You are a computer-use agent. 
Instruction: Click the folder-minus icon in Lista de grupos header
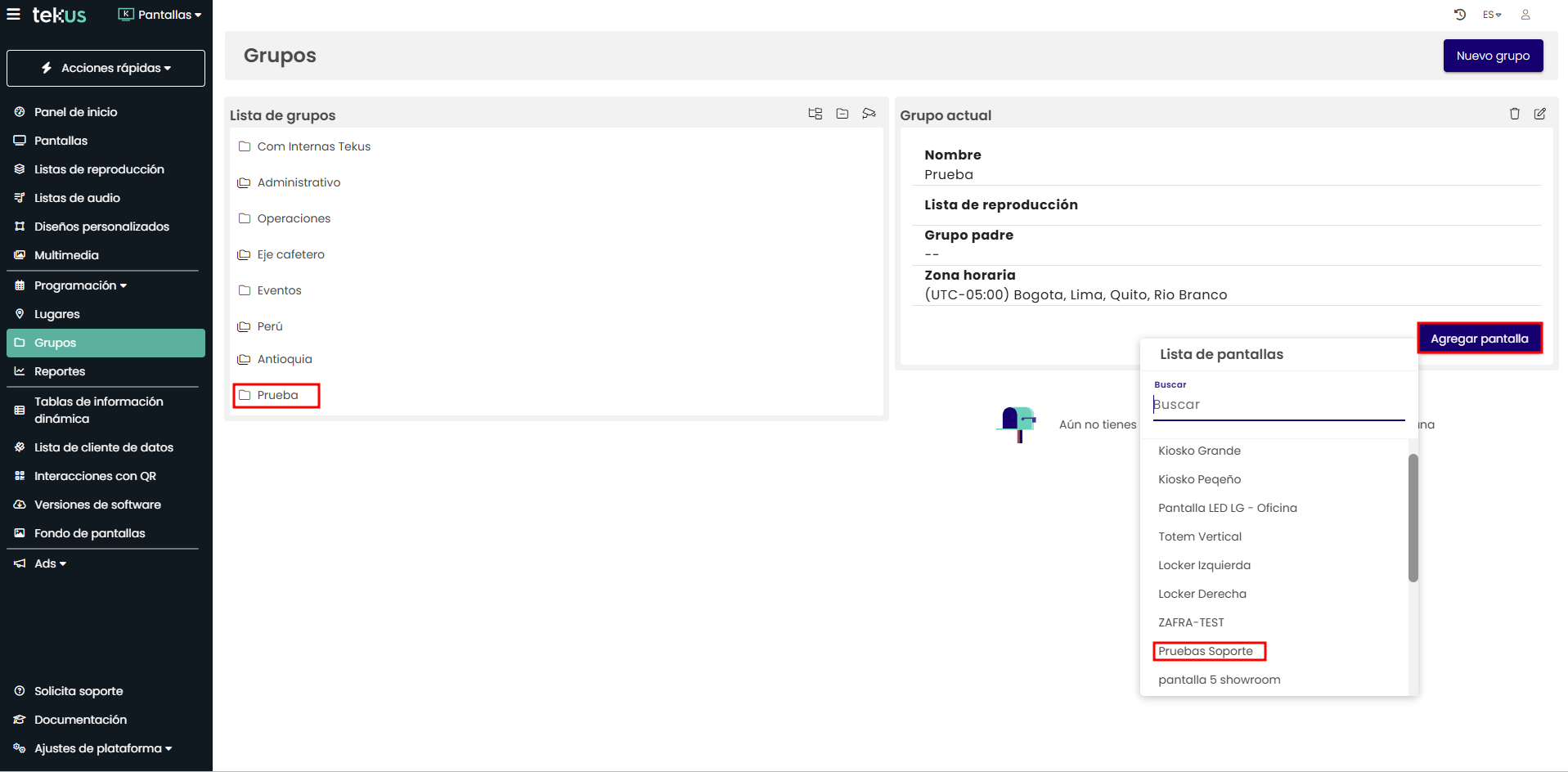[842, 114]
